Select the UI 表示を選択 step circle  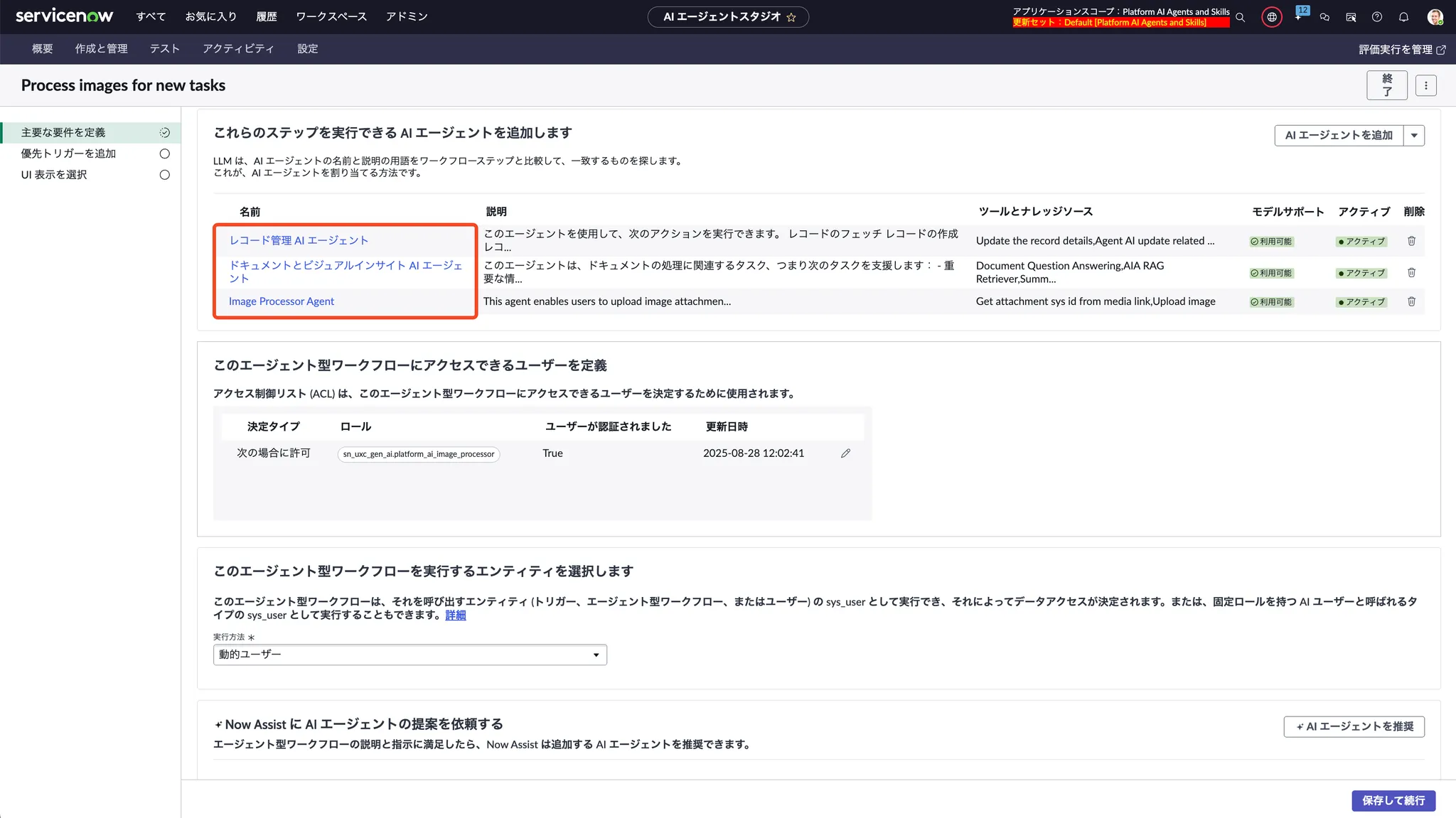[x=164, y=175]
